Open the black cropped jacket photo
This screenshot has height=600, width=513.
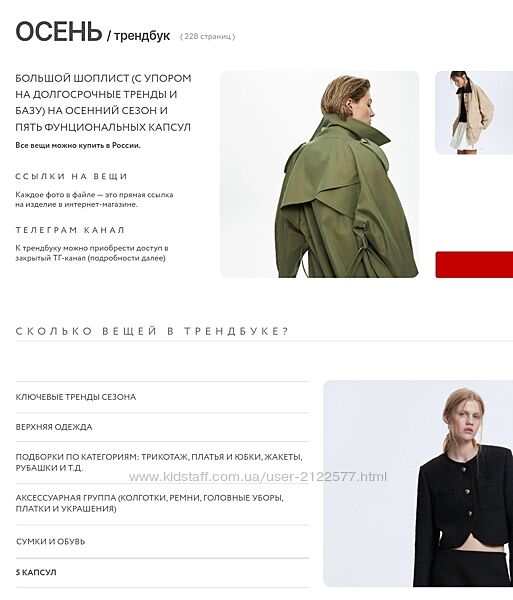418,483
